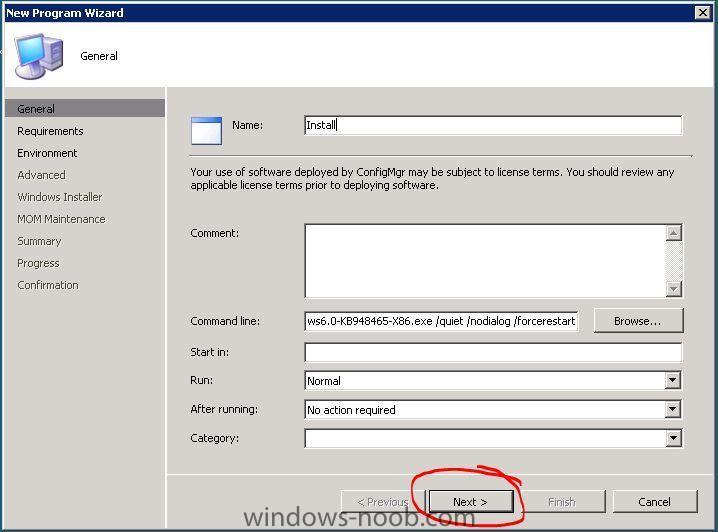This screenshot has height=532, width=718.
Task: Click the comment box scroll up arrow
Action: coord(673,233)
